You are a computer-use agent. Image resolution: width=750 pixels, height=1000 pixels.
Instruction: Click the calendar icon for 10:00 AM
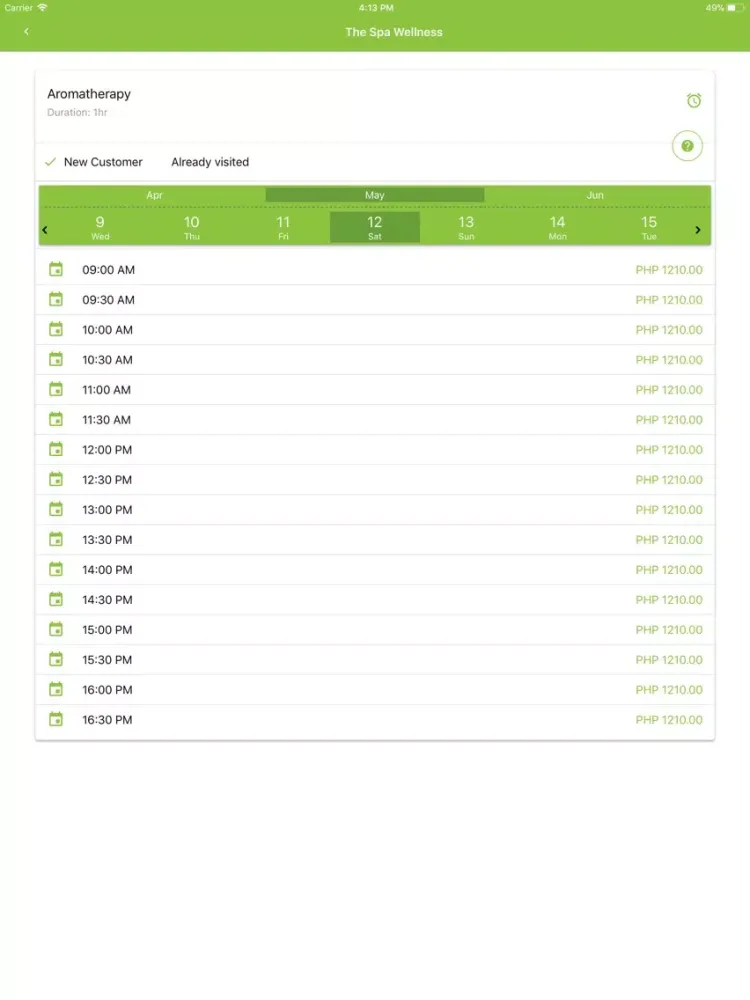coord(56,329)
